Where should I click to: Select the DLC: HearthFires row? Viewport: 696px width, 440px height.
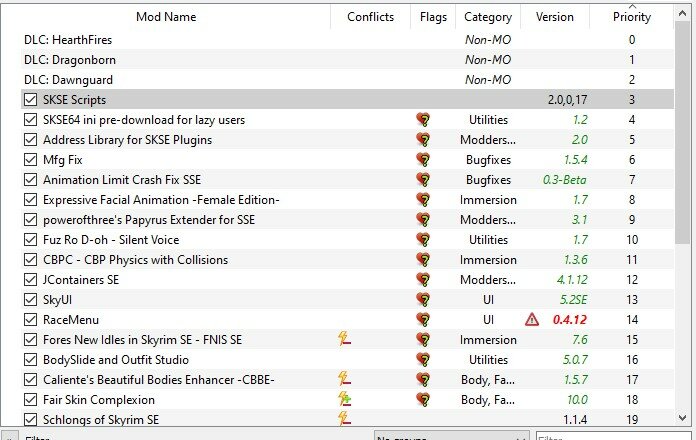pos(347,40)
